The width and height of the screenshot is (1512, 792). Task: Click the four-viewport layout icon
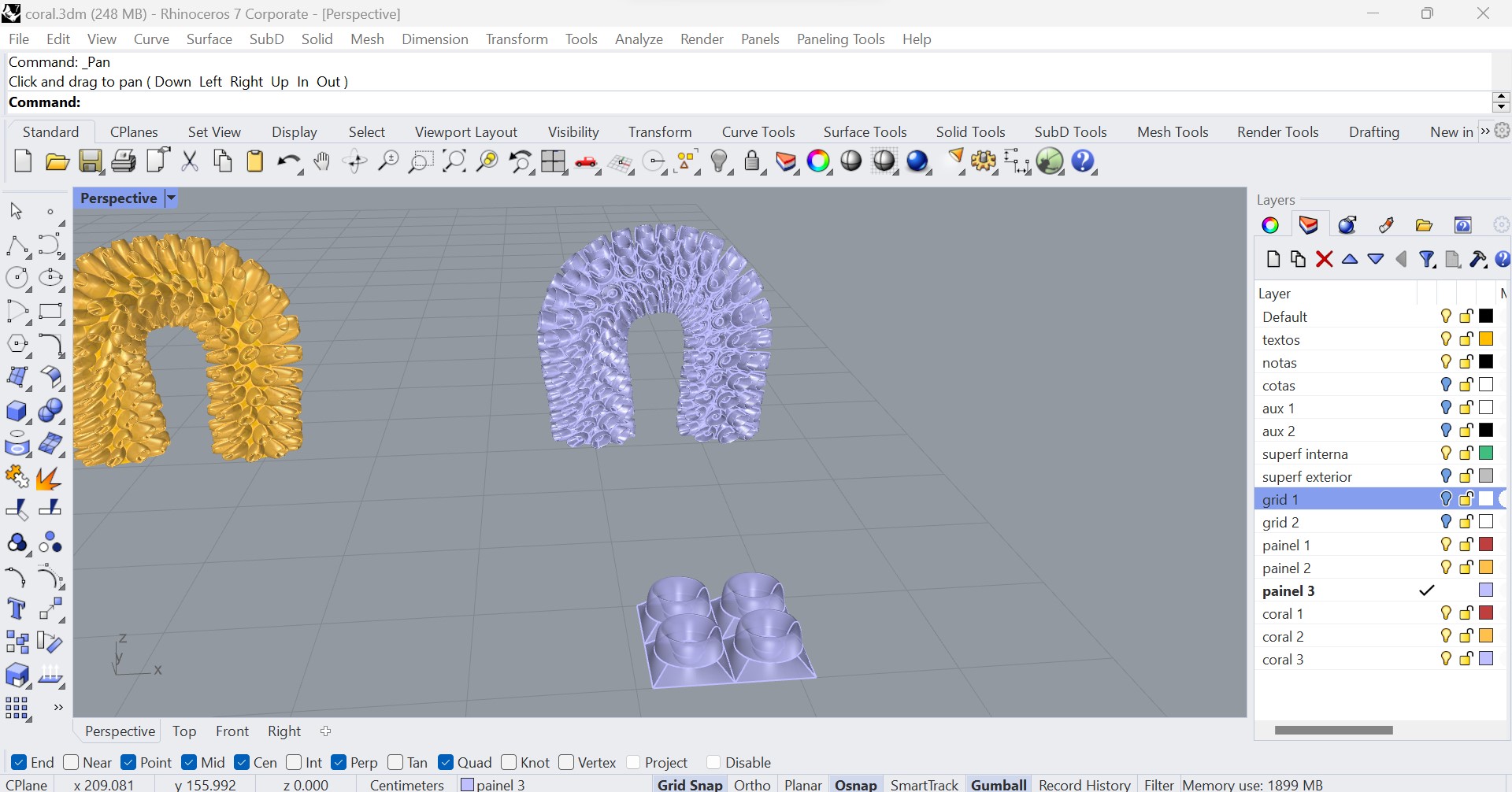point(554,161)
